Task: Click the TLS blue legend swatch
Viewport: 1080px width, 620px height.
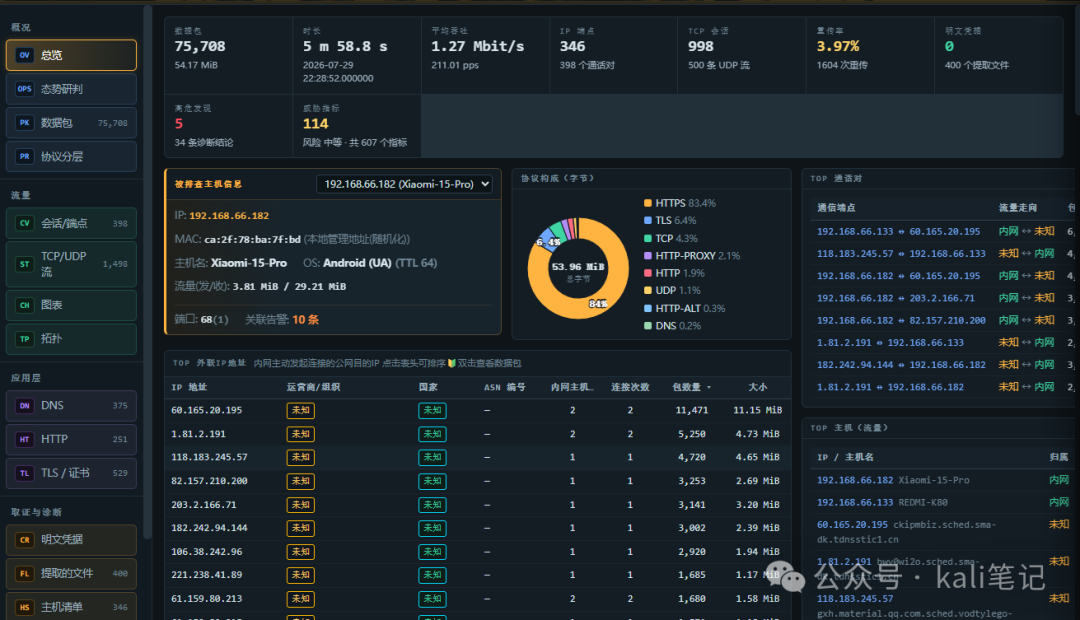Action: click(x=647, y=220)
